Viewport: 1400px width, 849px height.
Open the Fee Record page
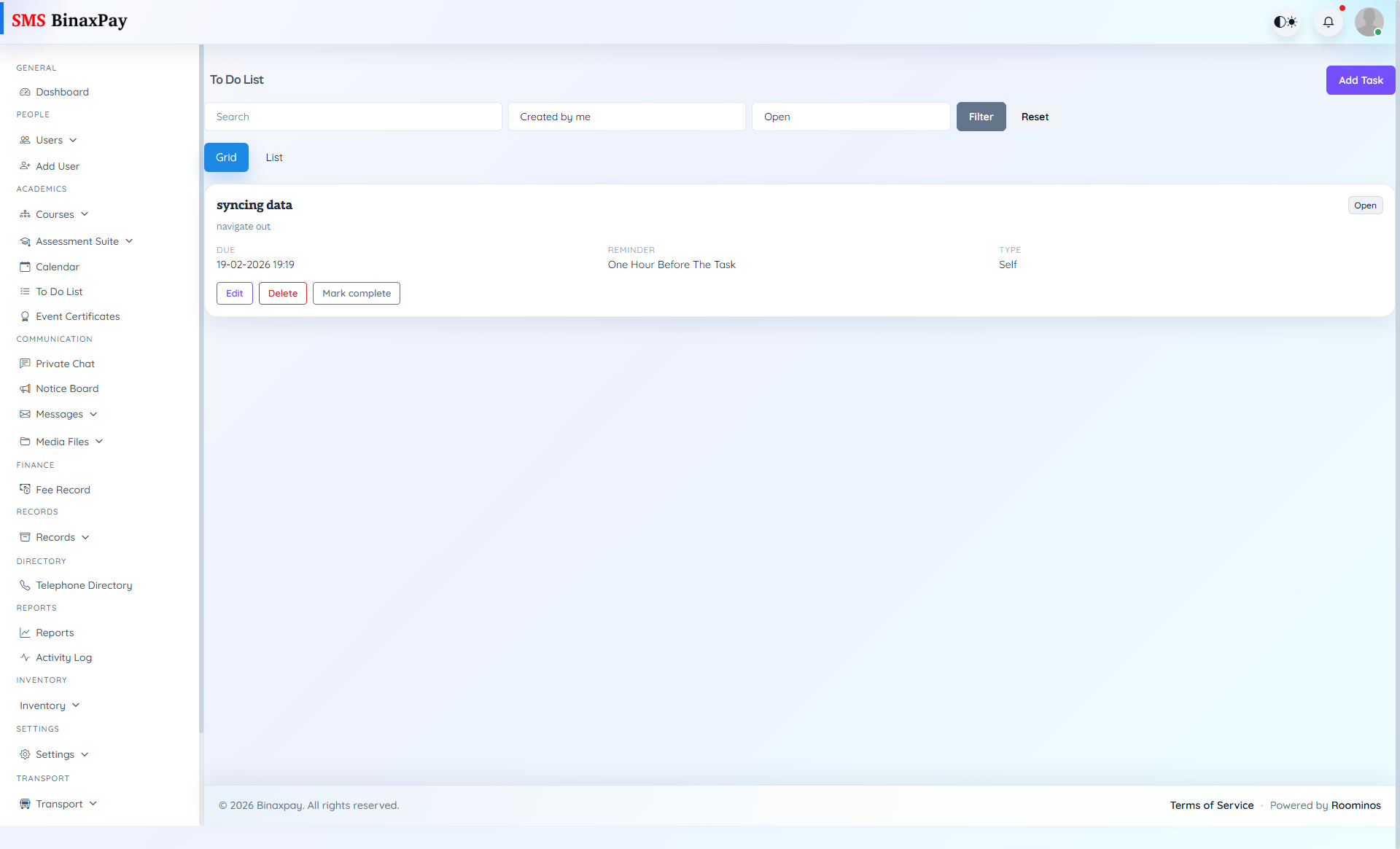point(63,489)
